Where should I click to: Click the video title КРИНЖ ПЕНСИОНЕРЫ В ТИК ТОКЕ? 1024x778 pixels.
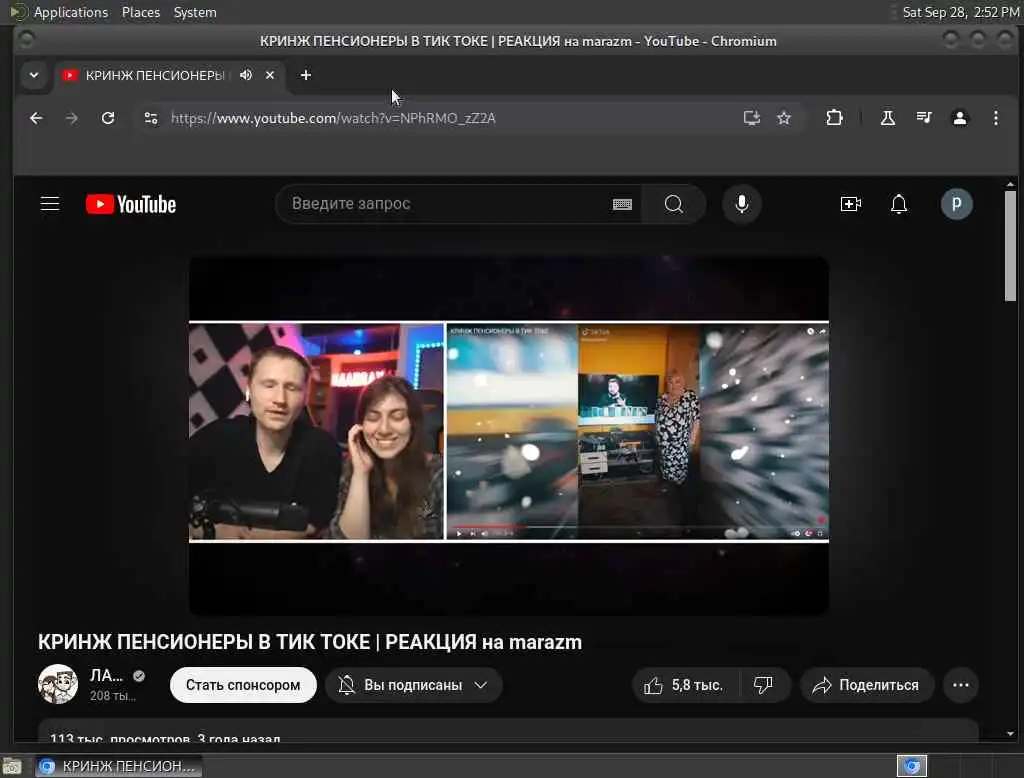click(310, 642)
